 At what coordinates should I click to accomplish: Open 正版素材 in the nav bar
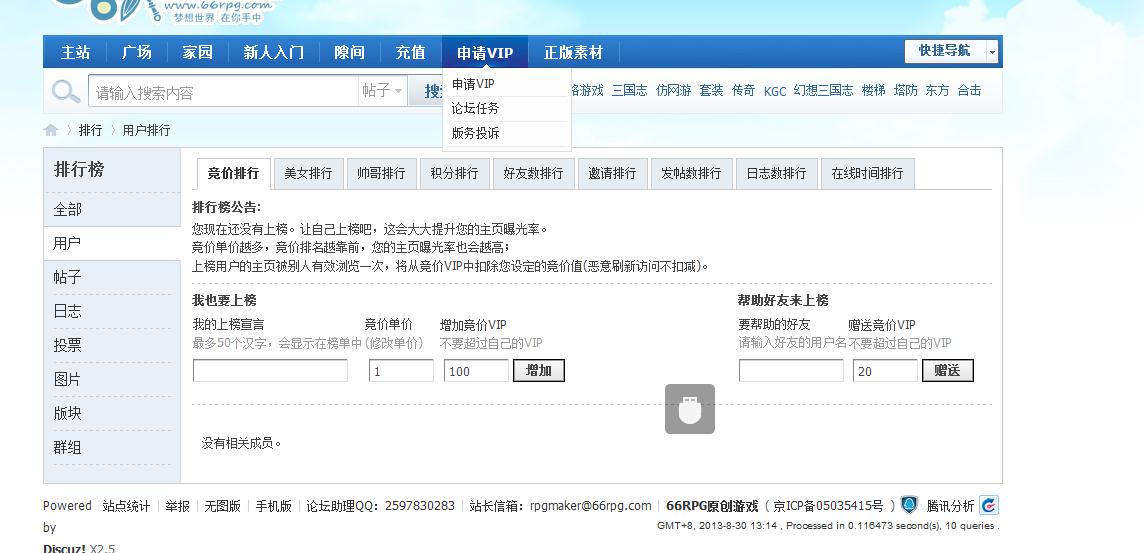(x=573, y=53)
